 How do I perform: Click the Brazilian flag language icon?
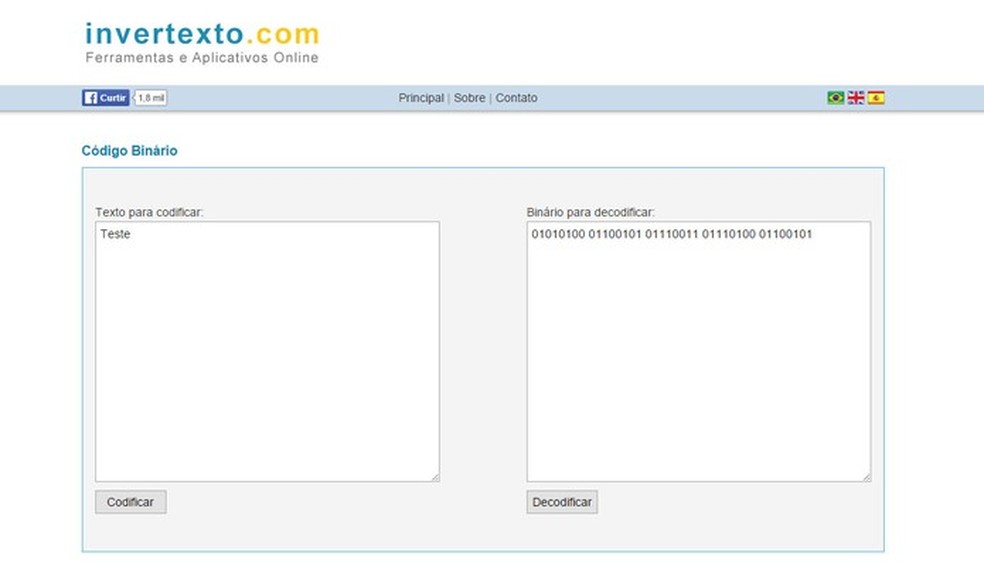(835, 97)
